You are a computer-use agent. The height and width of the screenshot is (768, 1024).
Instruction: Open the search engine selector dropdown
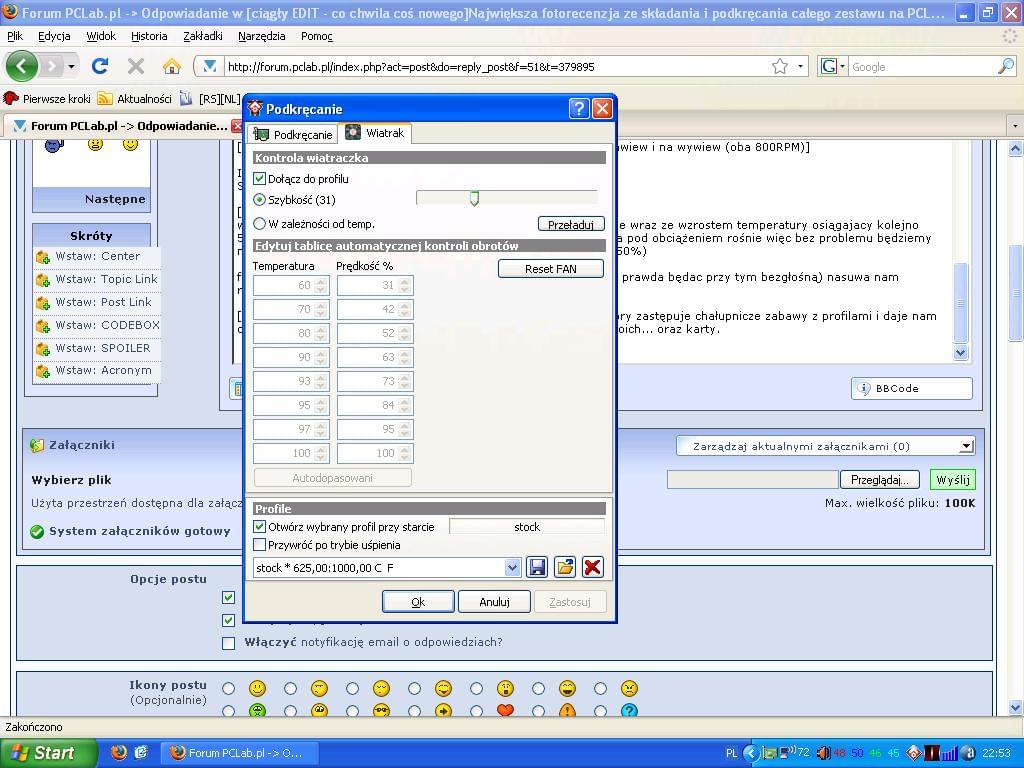[832, 67]
